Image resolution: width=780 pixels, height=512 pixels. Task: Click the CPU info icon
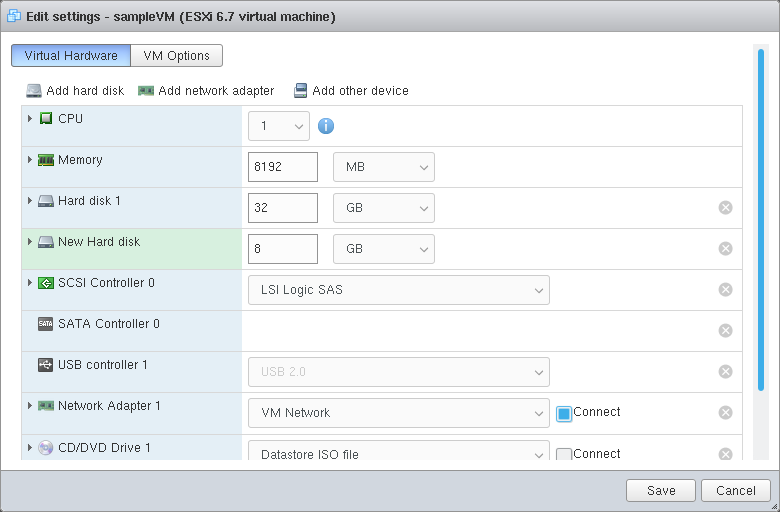tap(325, 126)
